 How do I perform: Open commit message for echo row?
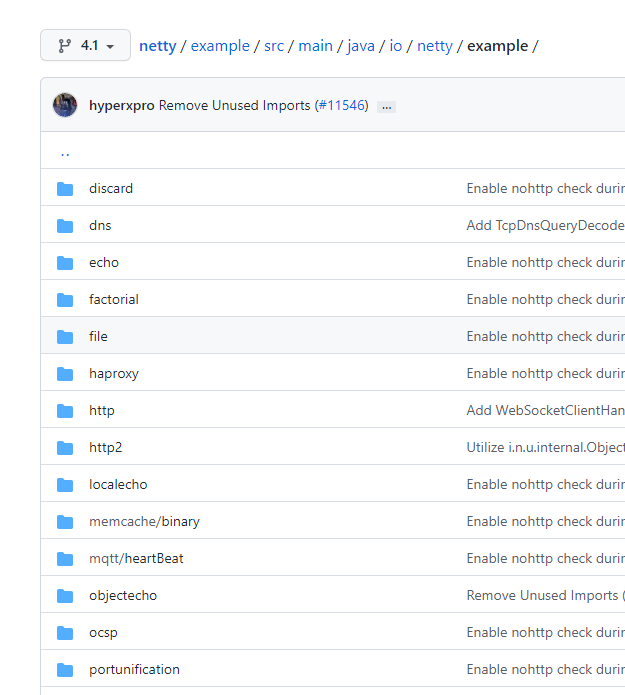[546, 262]
